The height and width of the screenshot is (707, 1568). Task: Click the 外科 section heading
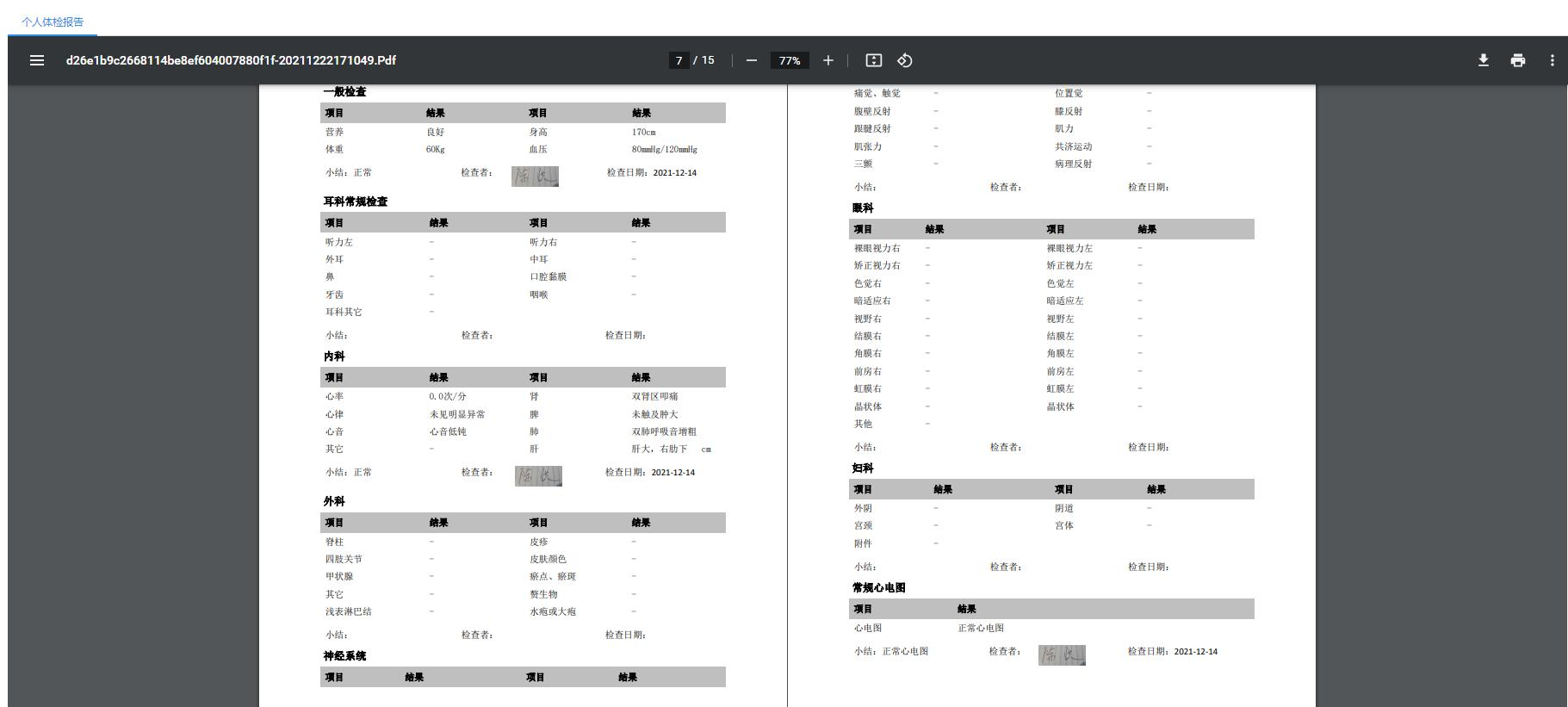coord(334,501)
